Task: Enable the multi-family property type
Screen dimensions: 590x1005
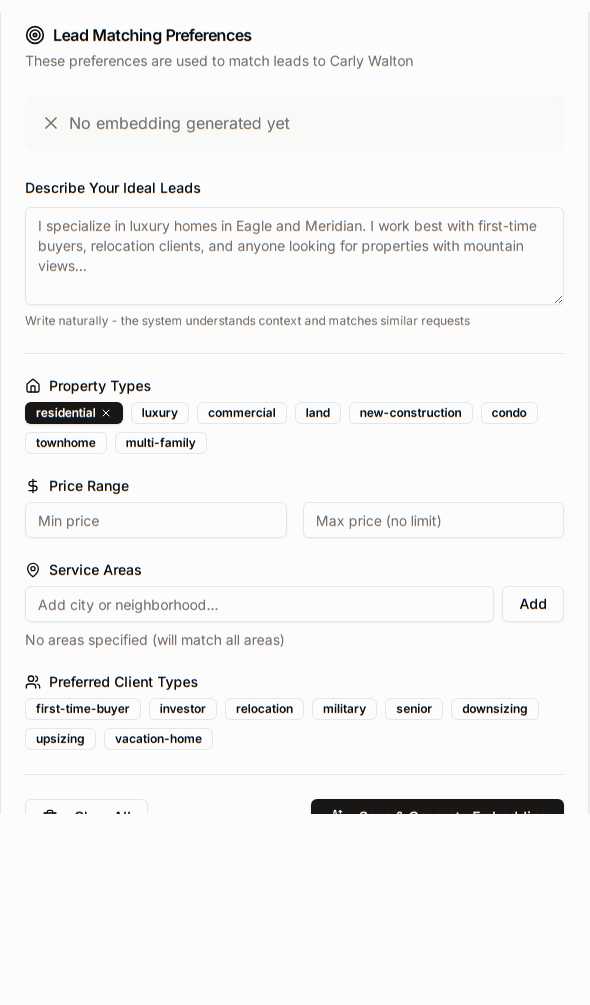Action: (161, 443)
